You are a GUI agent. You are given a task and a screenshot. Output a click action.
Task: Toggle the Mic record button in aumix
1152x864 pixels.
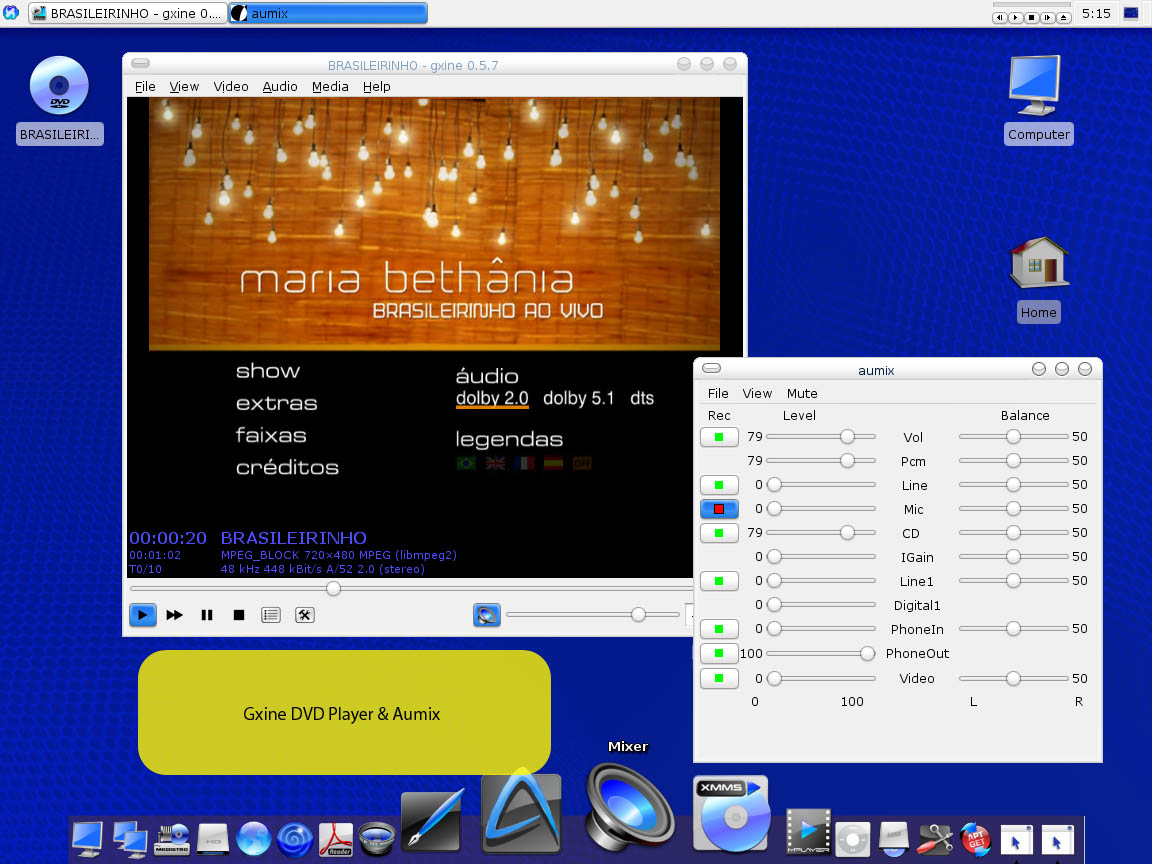click(719, 509)
